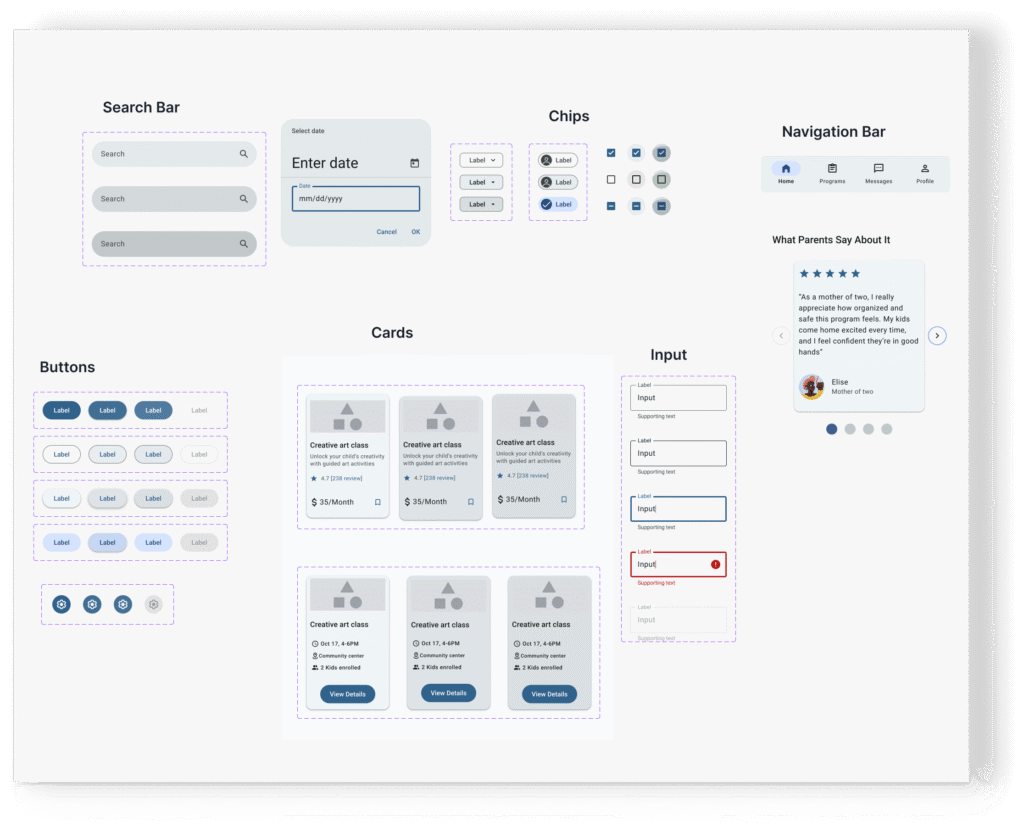
Task: Expand the top Label dropdown chip with chevron
Action: (480, 160)
